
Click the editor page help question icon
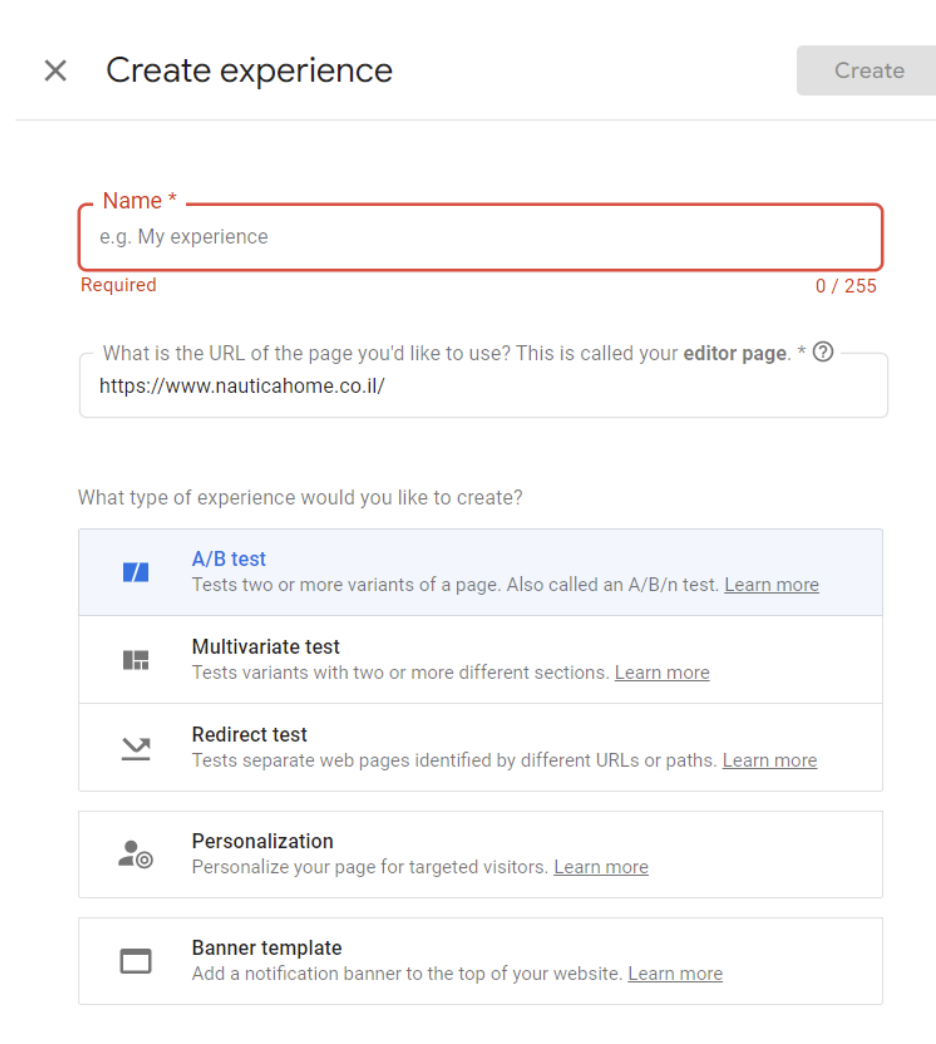pyautogui.click(x=823, y=352)
